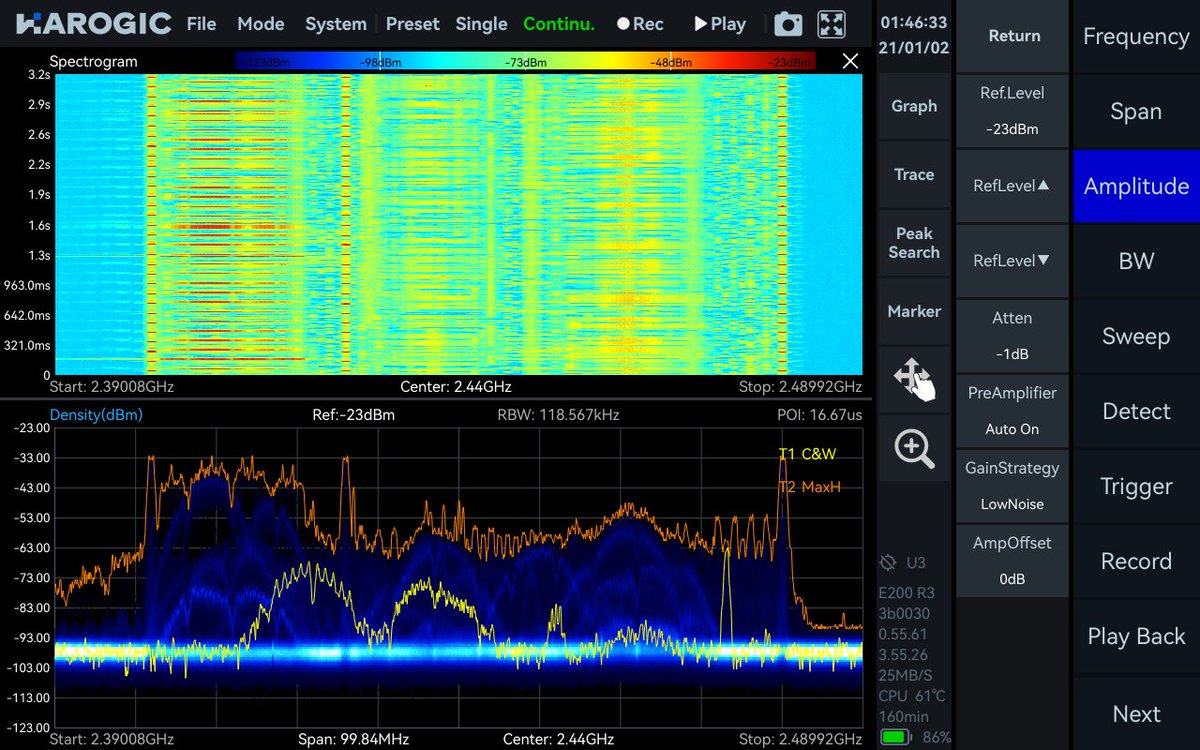Open the Mode menu

(x=261, y=24)
